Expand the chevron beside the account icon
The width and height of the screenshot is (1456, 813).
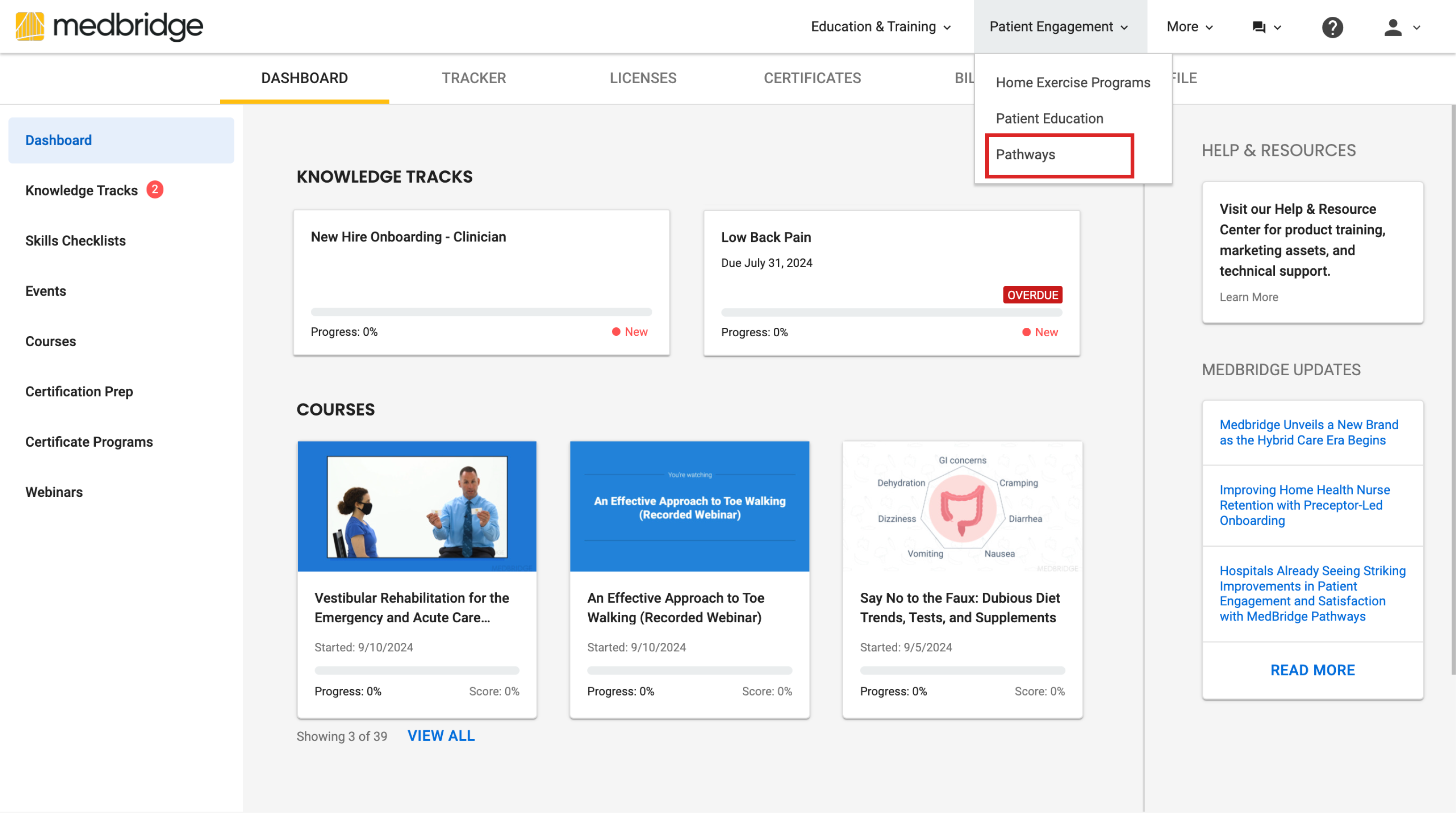point(1417,27)
